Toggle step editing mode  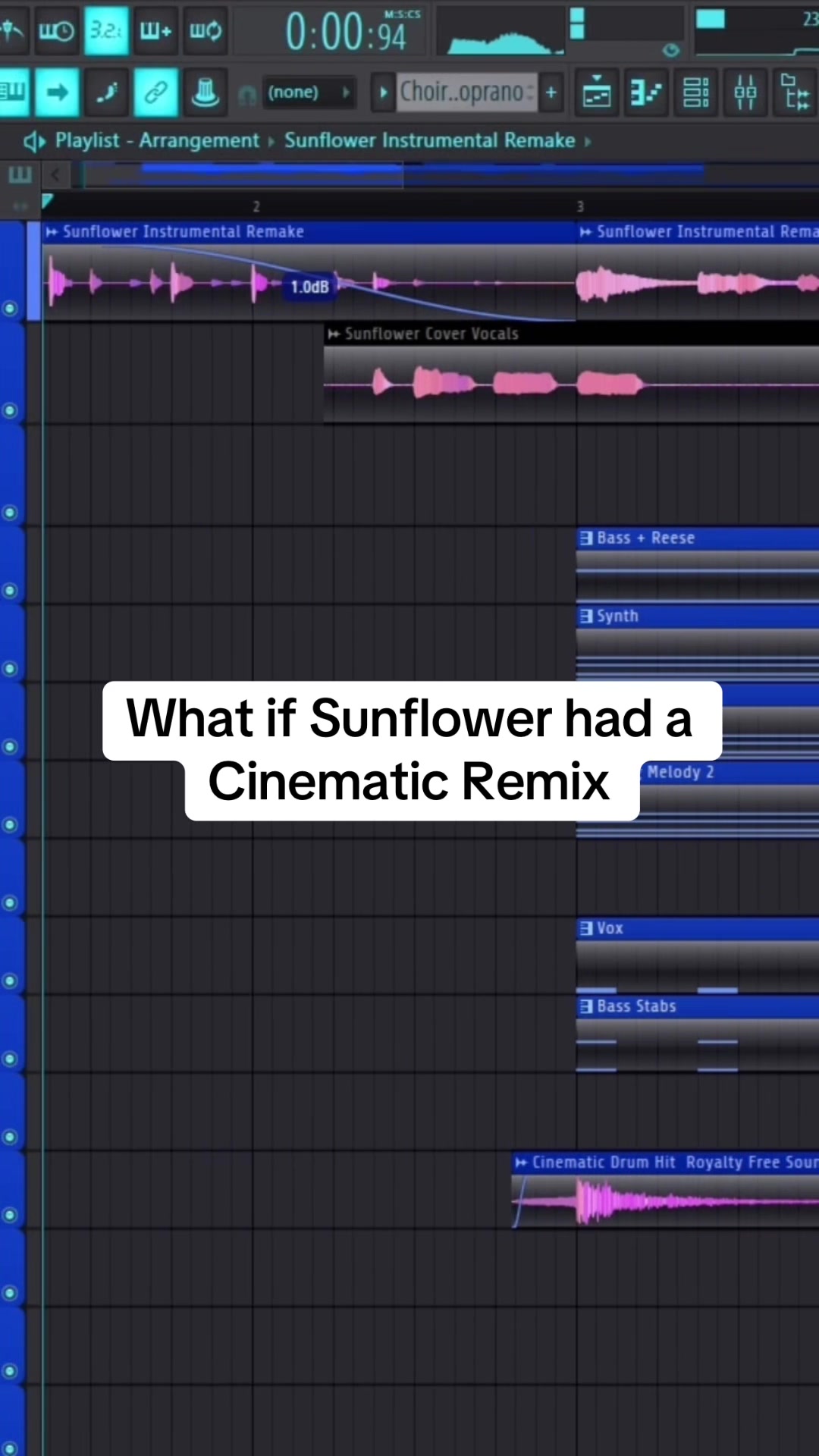tap(106, 93)
